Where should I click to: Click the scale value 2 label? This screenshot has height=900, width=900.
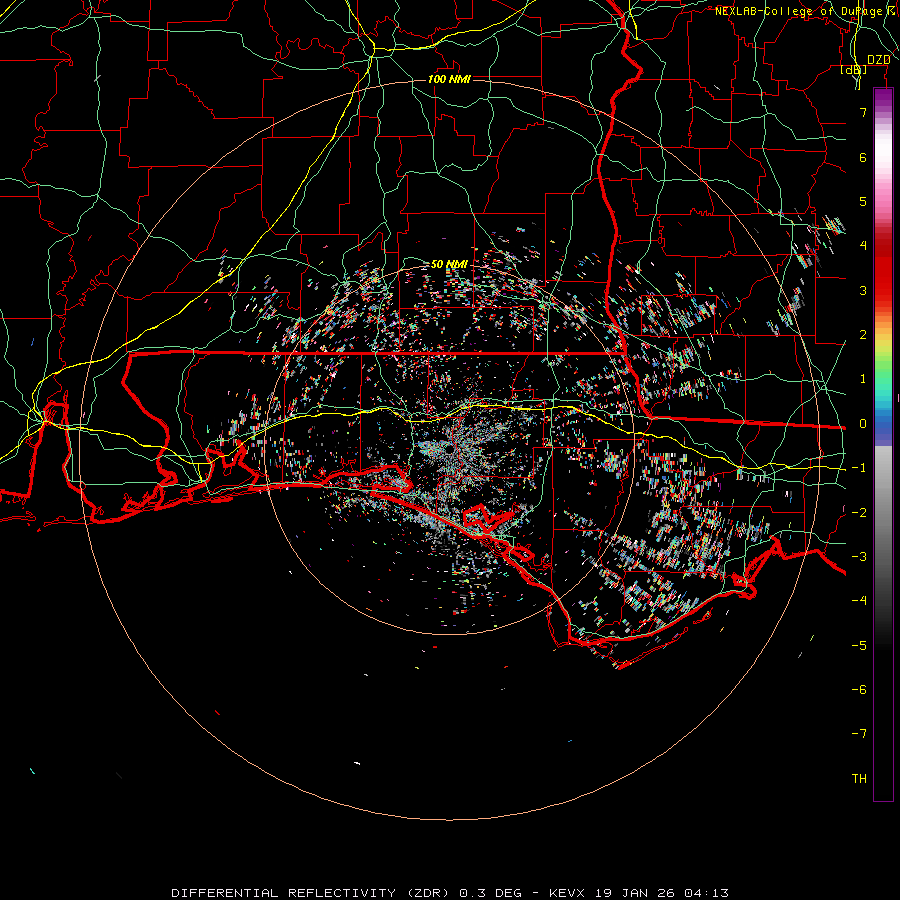click(x=863, y=335)
